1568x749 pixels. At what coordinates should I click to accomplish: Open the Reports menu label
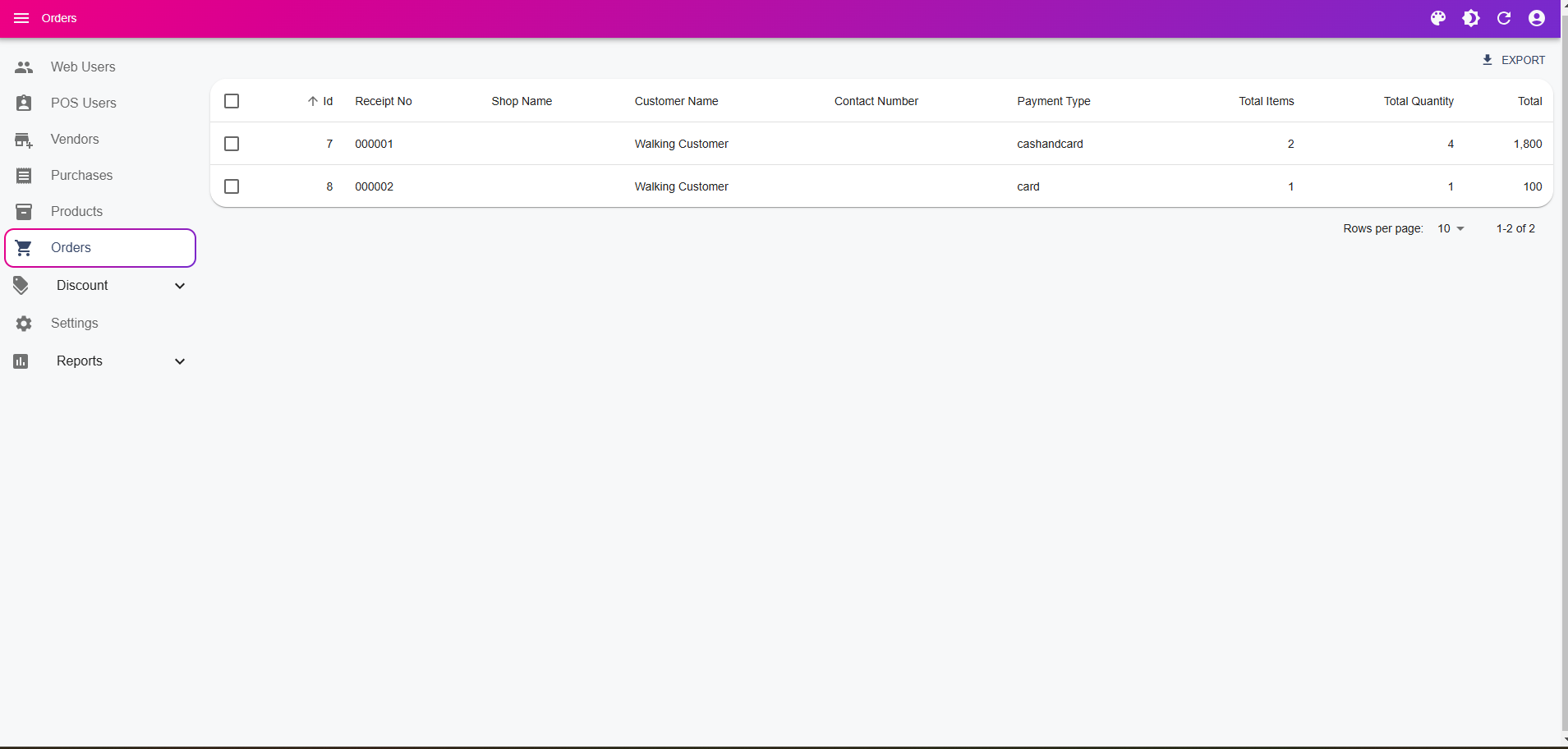80,361
